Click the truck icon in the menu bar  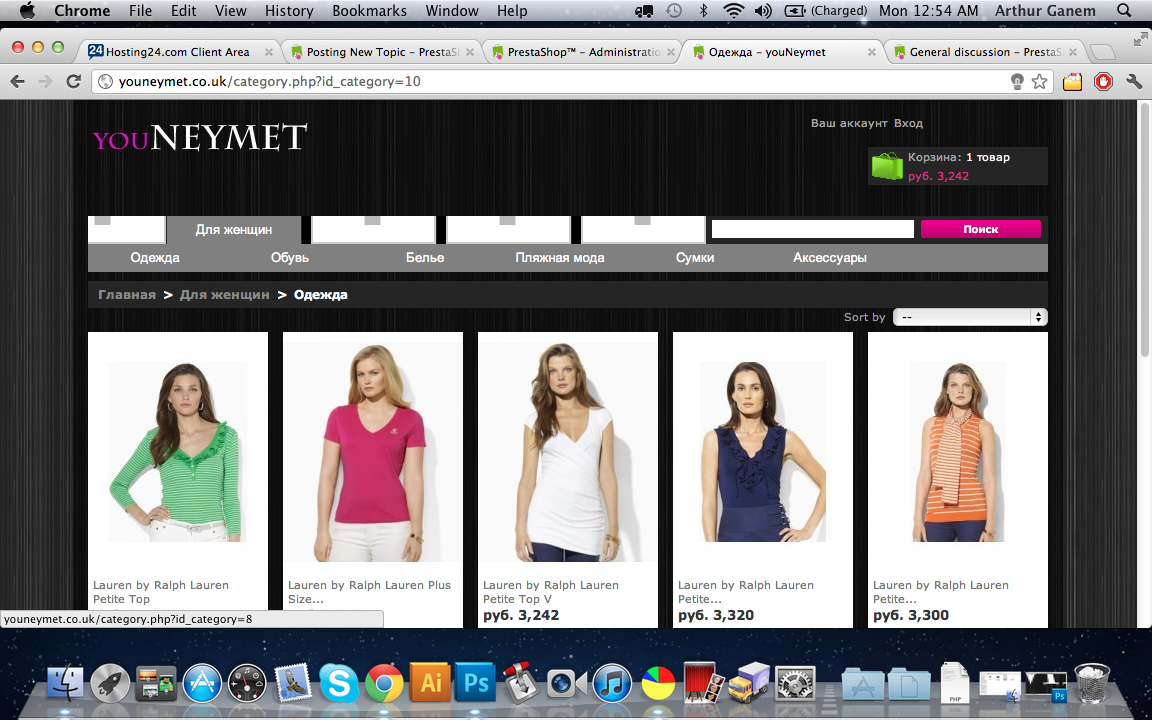coord(644,10)
